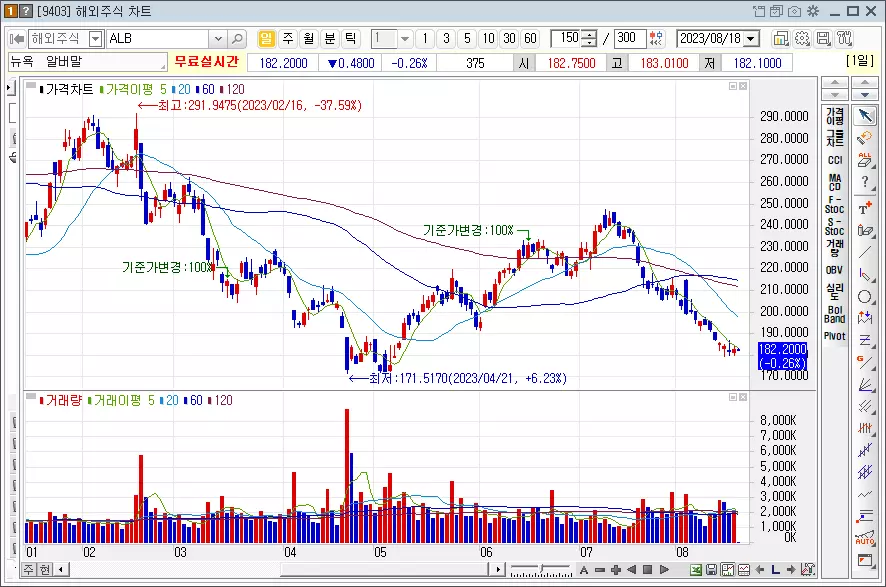Open the 해외주식 market type dropdown

95,39
